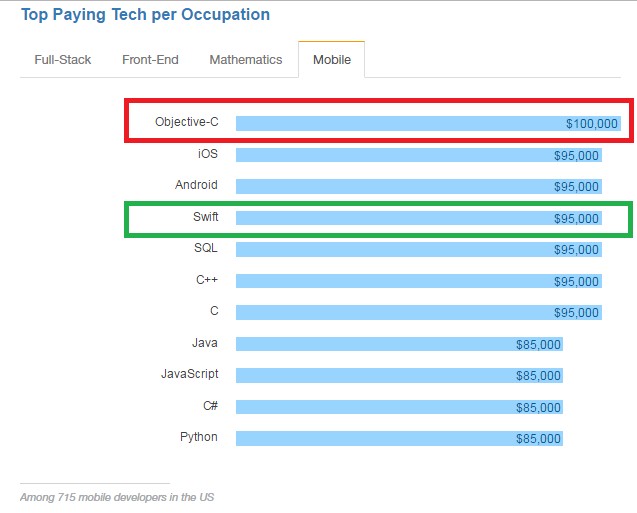This screenshot has width=637, height=513.
Task: Click the Java $85,000 bar
Action: (x=399, y=344)
